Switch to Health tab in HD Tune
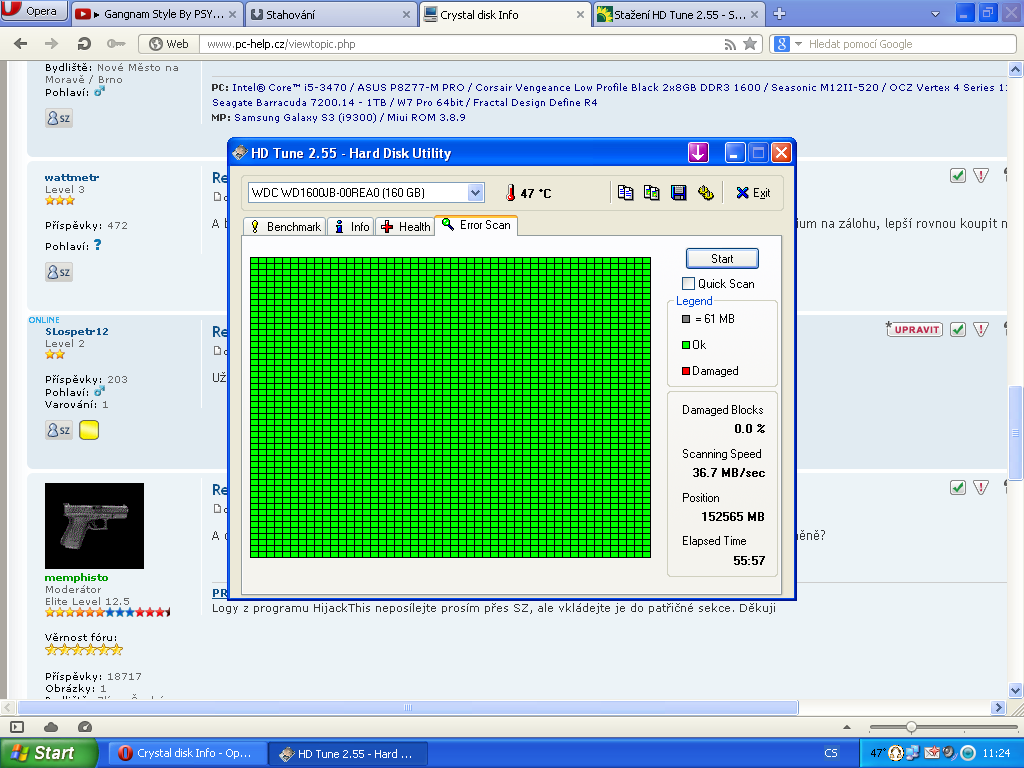This screenshot has height=768, width=1024. (405, 227)
